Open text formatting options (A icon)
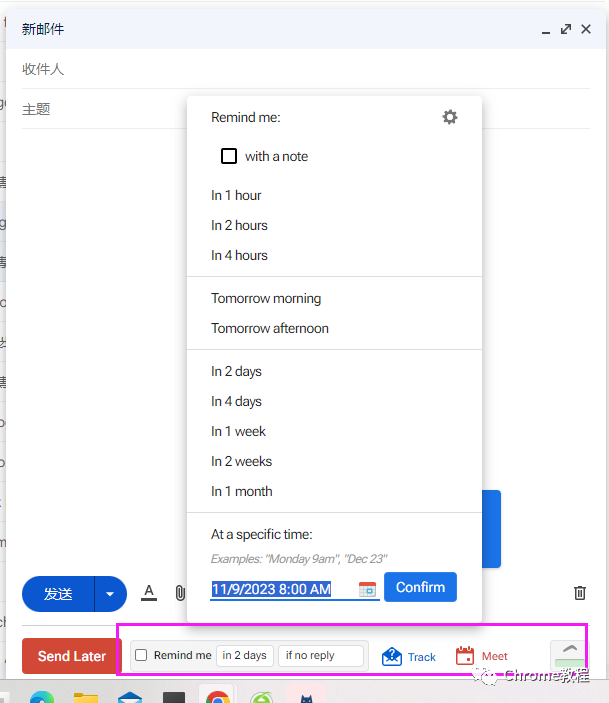Image resolution: width=609 pixels, height=703 pixels. click(x=149, y=593)
